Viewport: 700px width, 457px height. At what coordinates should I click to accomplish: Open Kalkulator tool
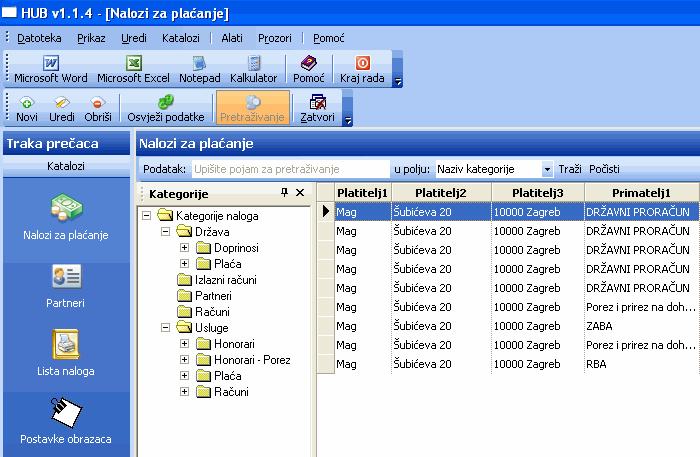tap(254, 69)
